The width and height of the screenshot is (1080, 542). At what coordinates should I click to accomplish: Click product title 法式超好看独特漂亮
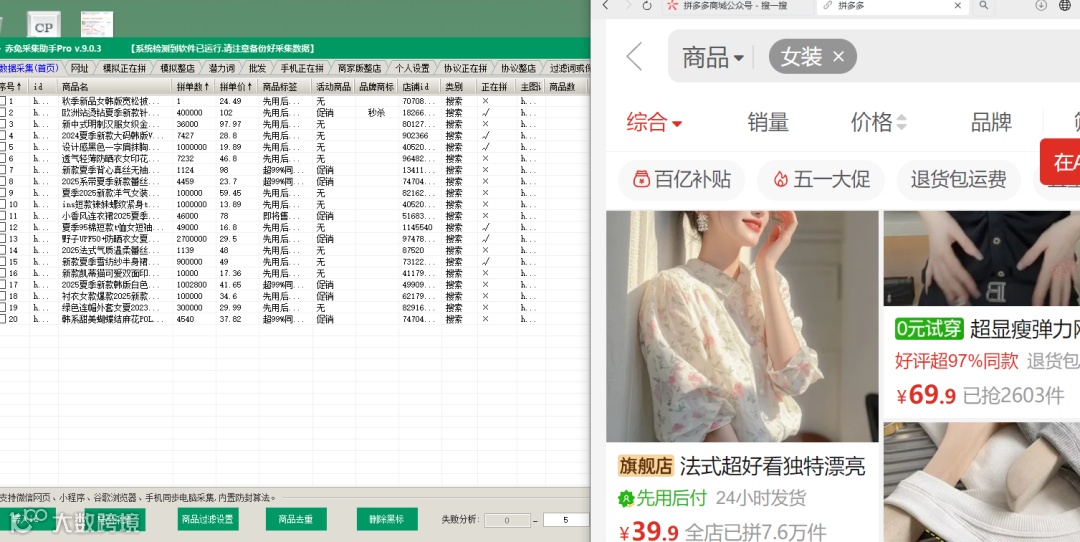click(x=772, y=466)
